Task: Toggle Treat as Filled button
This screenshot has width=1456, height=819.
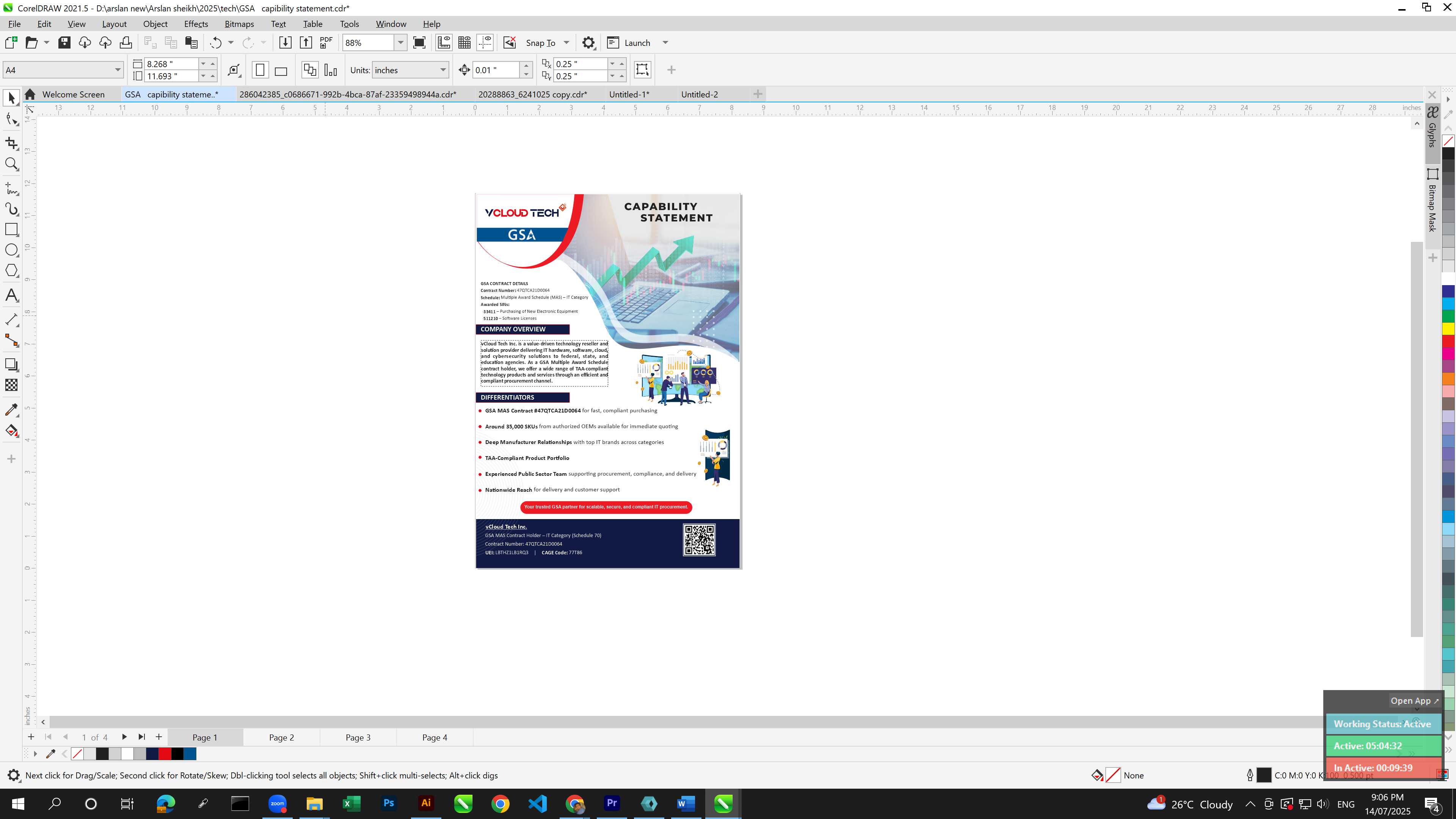Action: point(642,69)
